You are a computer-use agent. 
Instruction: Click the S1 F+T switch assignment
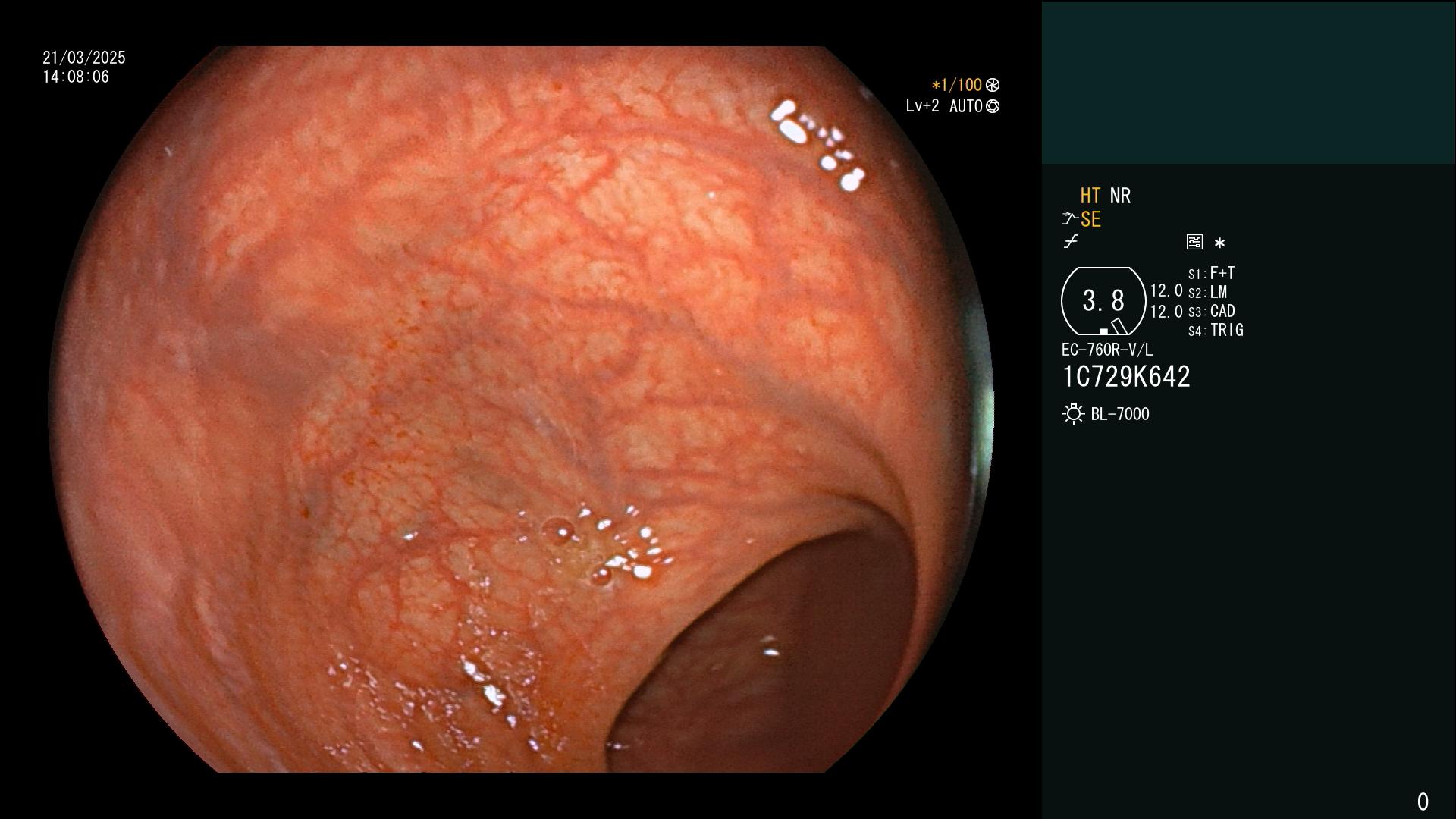1211,273
